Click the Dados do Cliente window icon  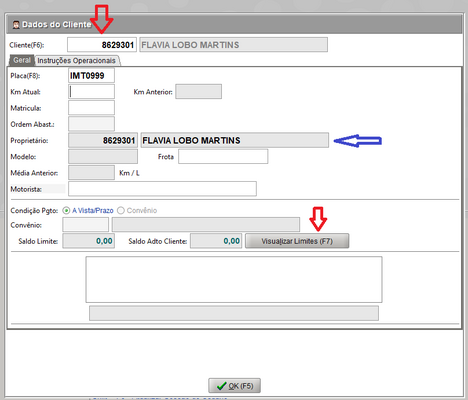coord(16,24)
